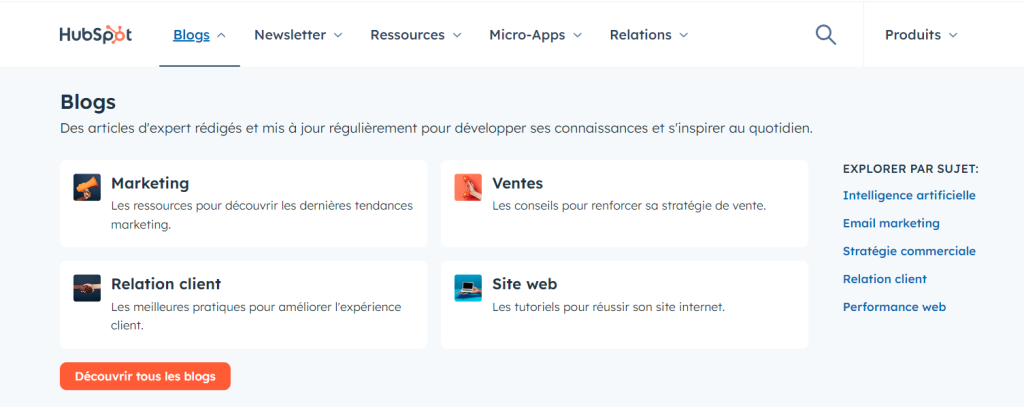Click the HubSpot logo
The height and width of the screenshot is (407, 1024).
click(95, 35)
